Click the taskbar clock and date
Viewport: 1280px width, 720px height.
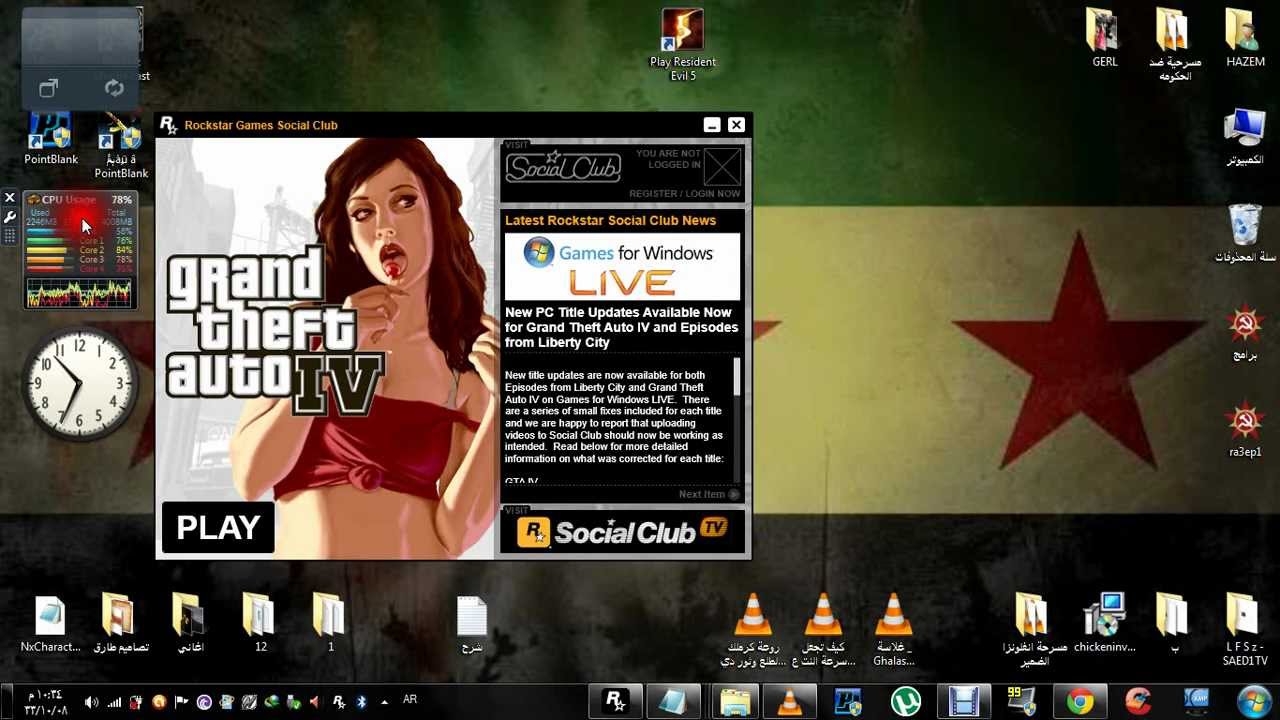pyautogui.click(x=46, y=702)
